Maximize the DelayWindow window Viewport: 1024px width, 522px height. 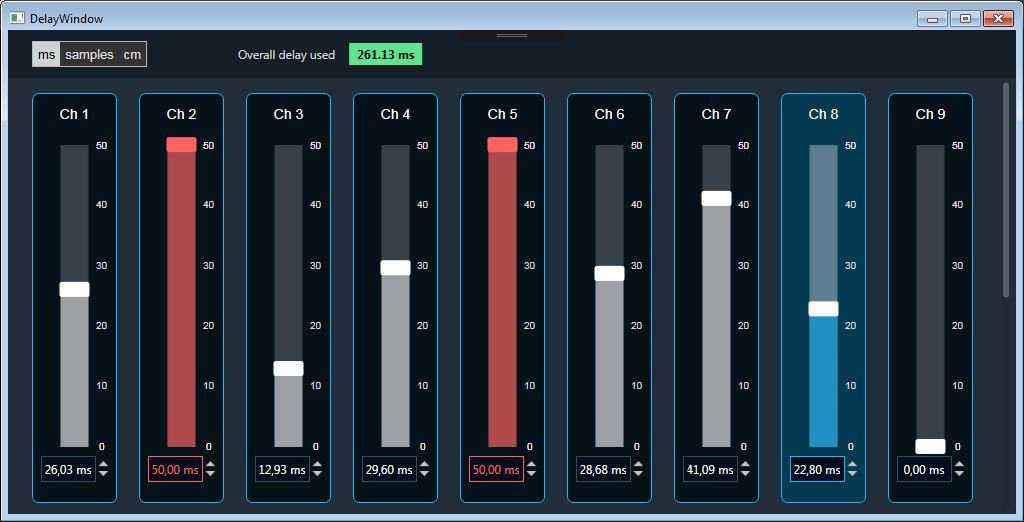pos(965,18)
